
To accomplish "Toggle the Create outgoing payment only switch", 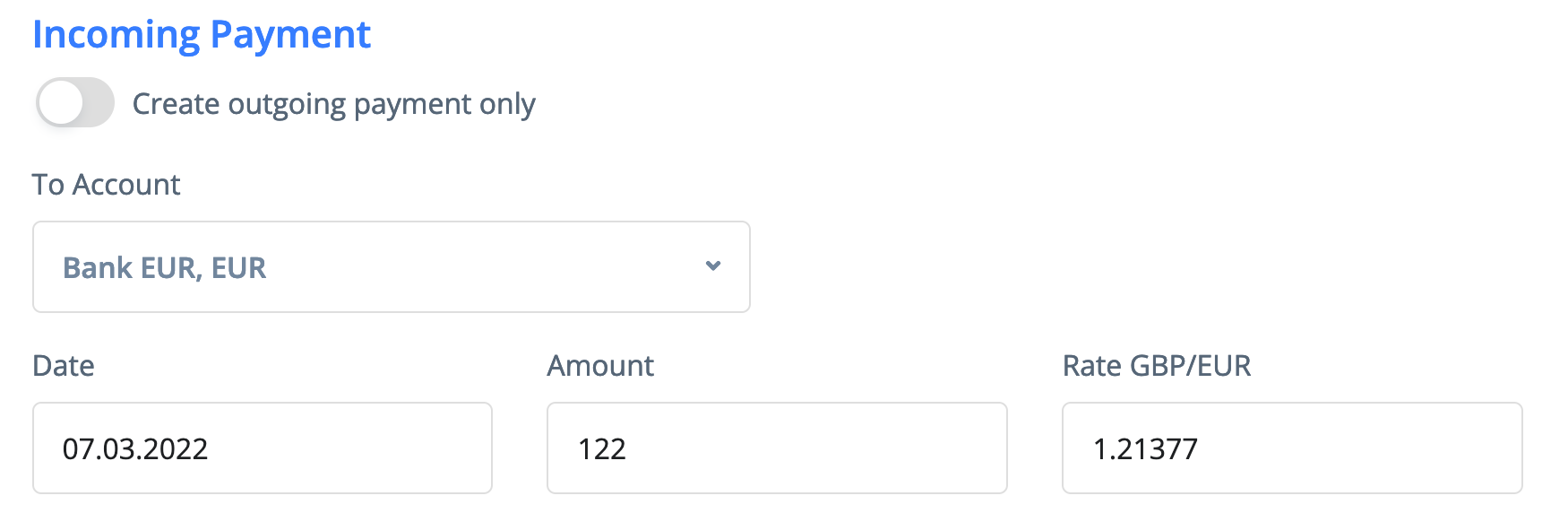I will [75, 102].
